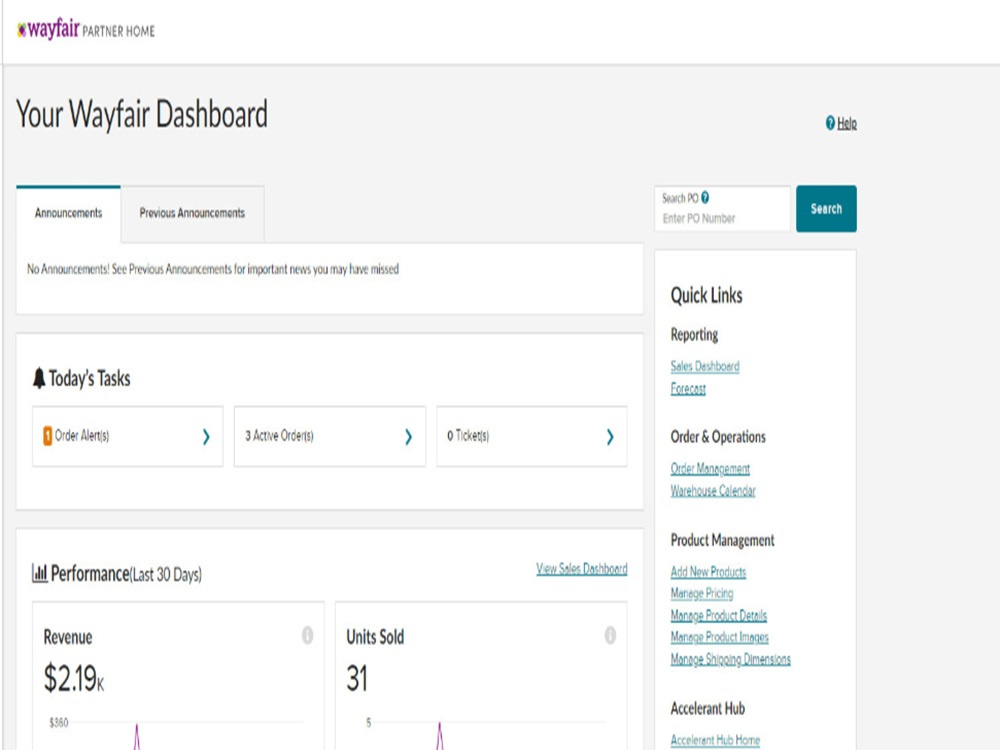
Task: Click the teal Search button
Action: 826,209
